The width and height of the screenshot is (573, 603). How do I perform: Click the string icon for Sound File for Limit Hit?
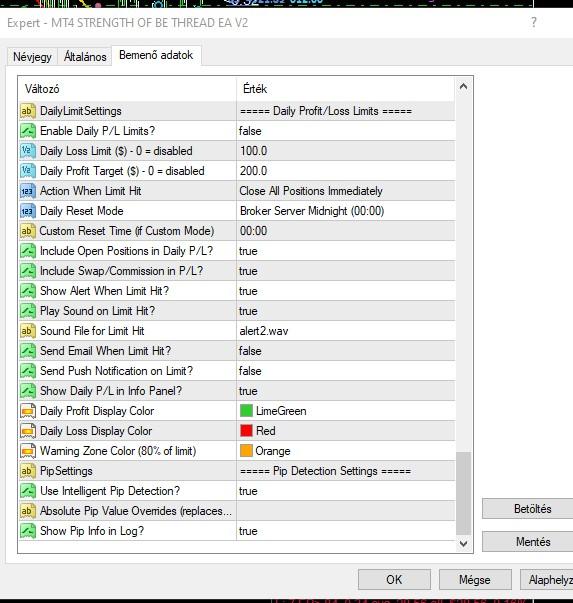click(x=28, y=331)
